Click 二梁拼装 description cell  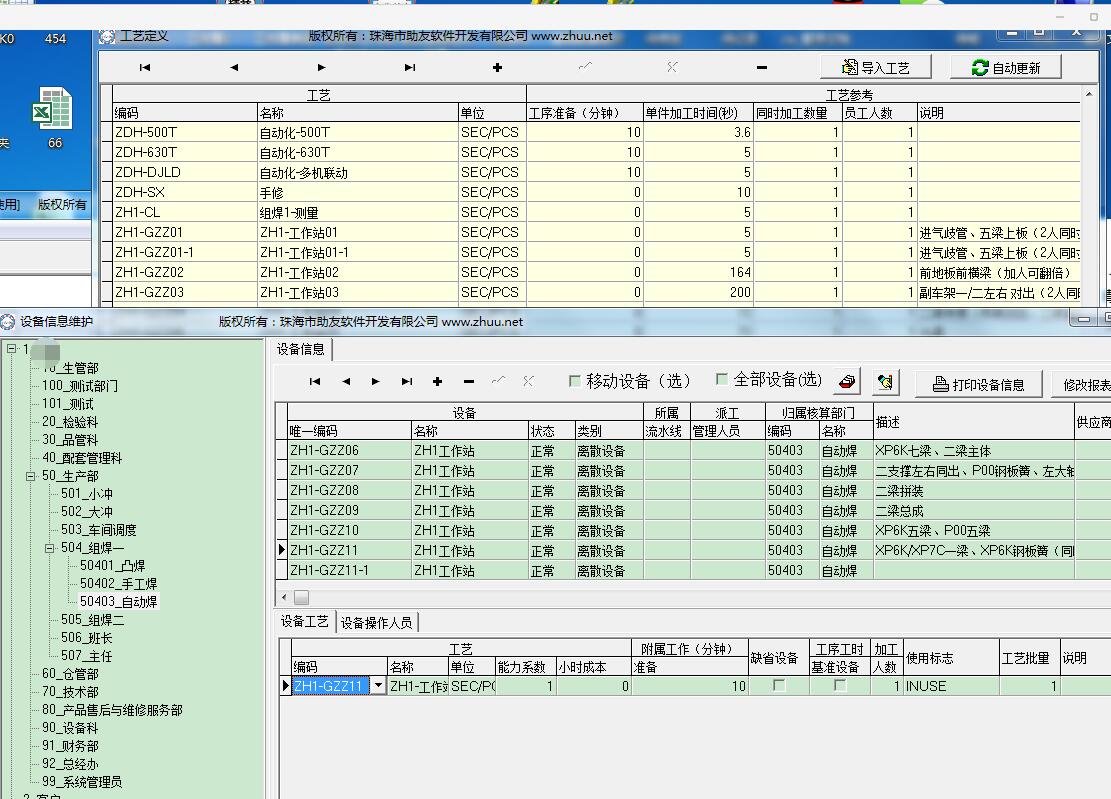click(x=974, y=491)
